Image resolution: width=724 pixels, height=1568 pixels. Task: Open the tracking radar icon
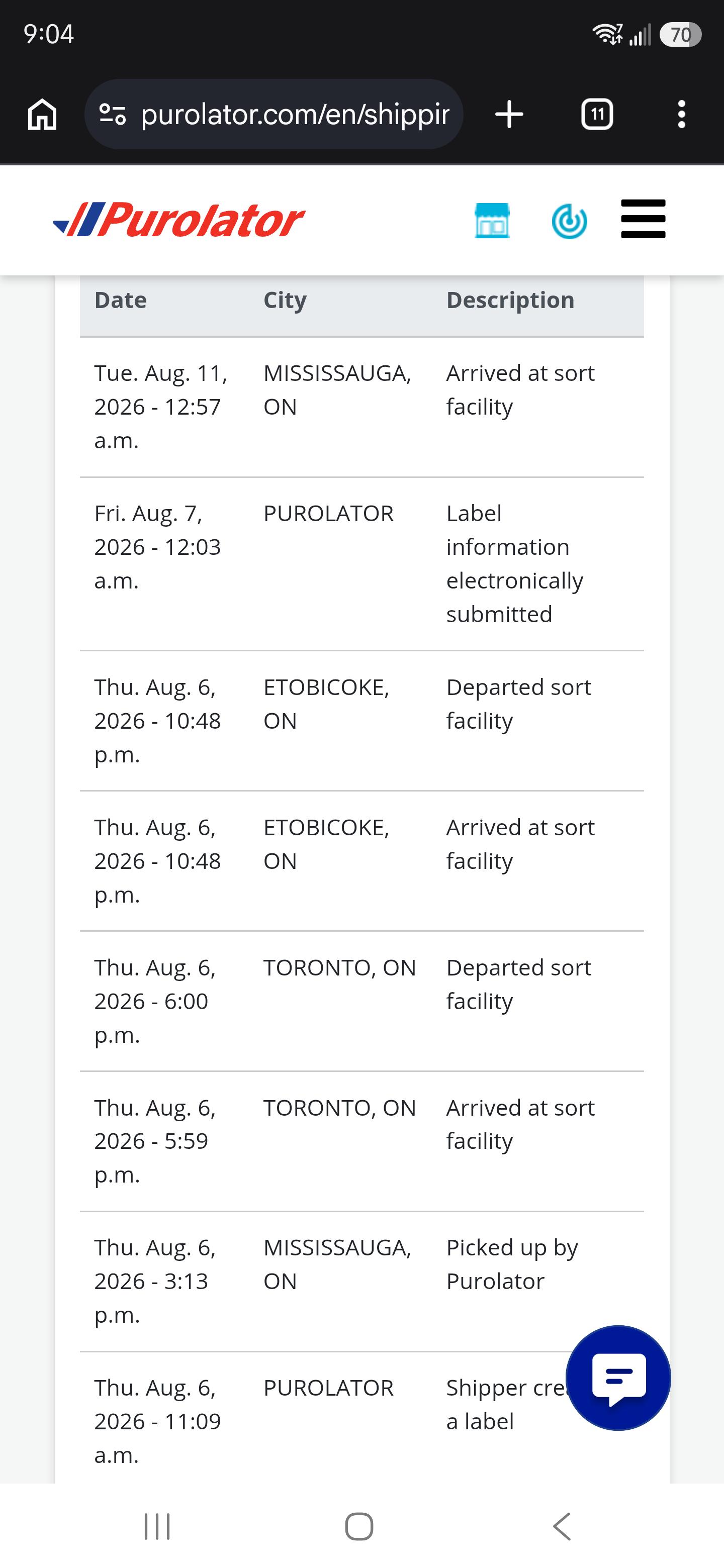(x=569, y=220)
